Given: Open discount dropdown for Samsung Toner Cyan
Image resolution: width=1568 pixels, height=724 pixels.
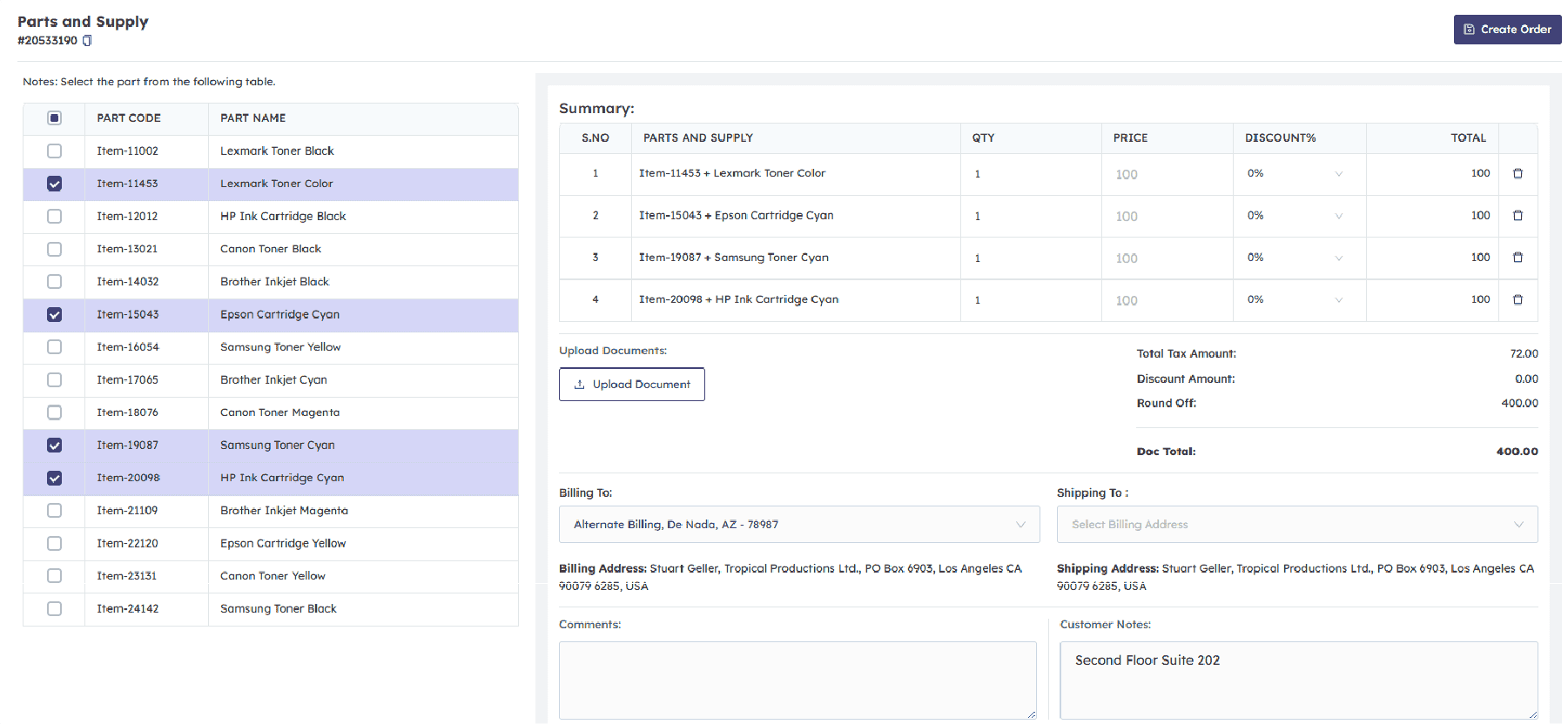Looking at the screenshot, I should [1296, 258].
